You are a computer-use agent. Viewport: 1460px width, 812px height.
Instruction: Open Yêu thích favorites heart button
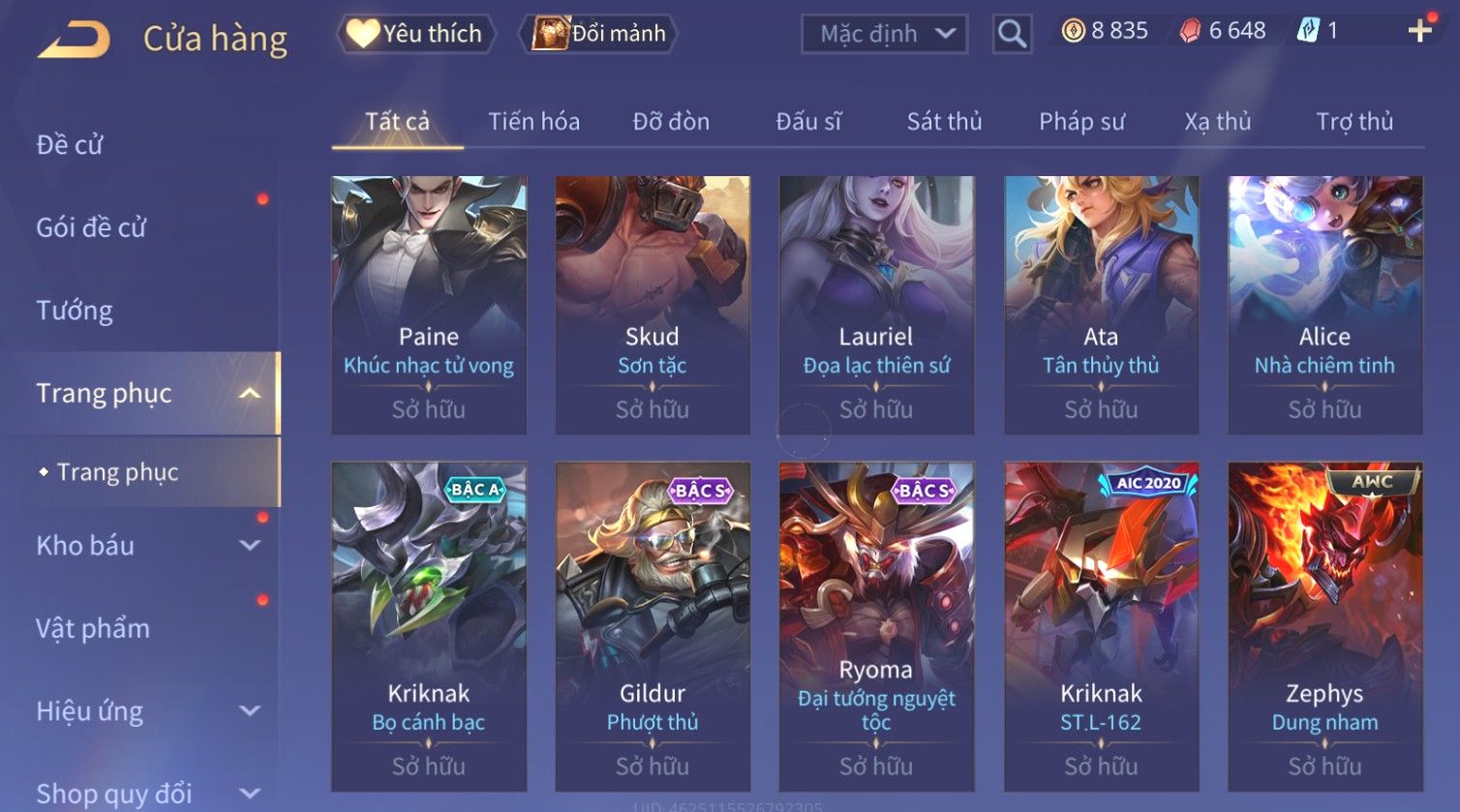tap(416, 34)
